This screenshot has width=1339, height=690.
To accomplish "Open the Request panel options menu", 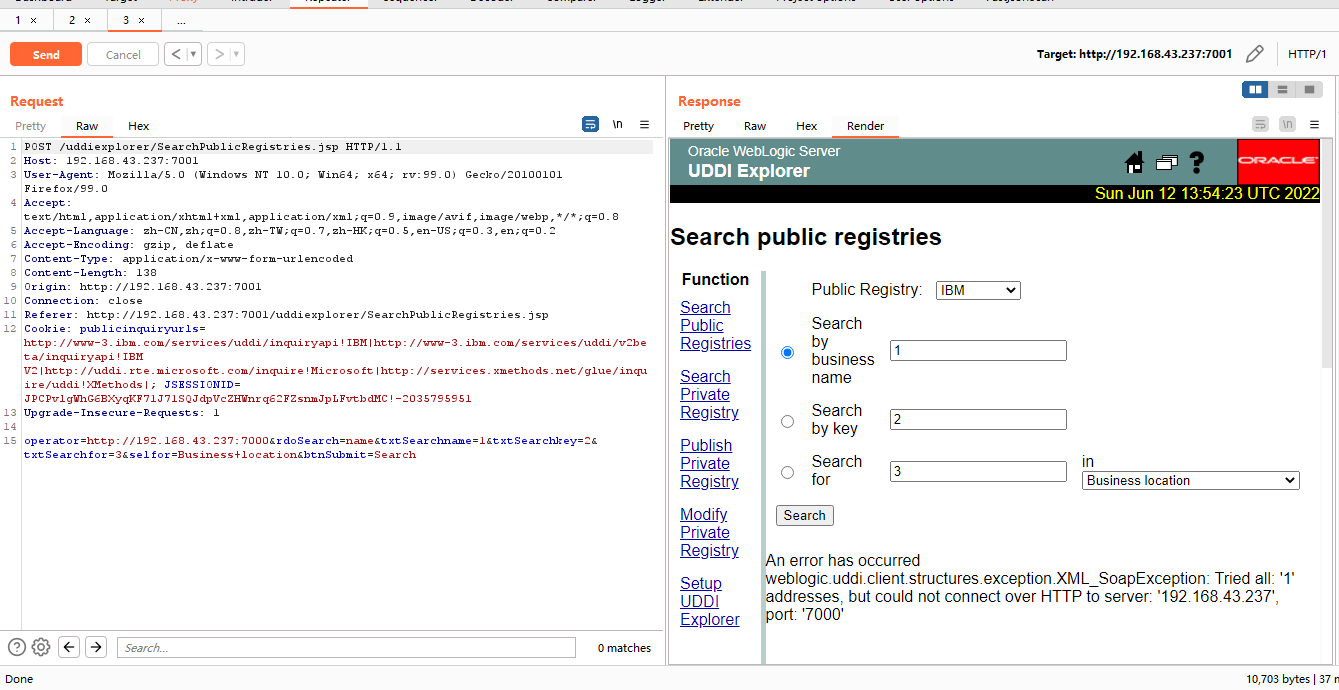I will (x=645, y=124).
